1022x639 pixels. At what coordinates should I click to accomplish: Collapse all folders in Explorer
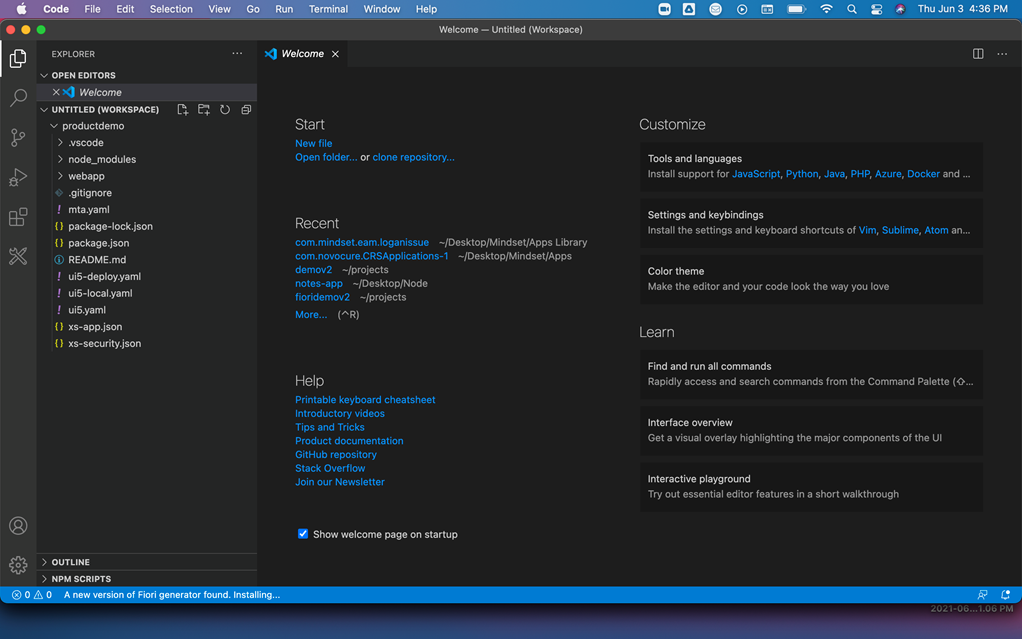[246, 110]
